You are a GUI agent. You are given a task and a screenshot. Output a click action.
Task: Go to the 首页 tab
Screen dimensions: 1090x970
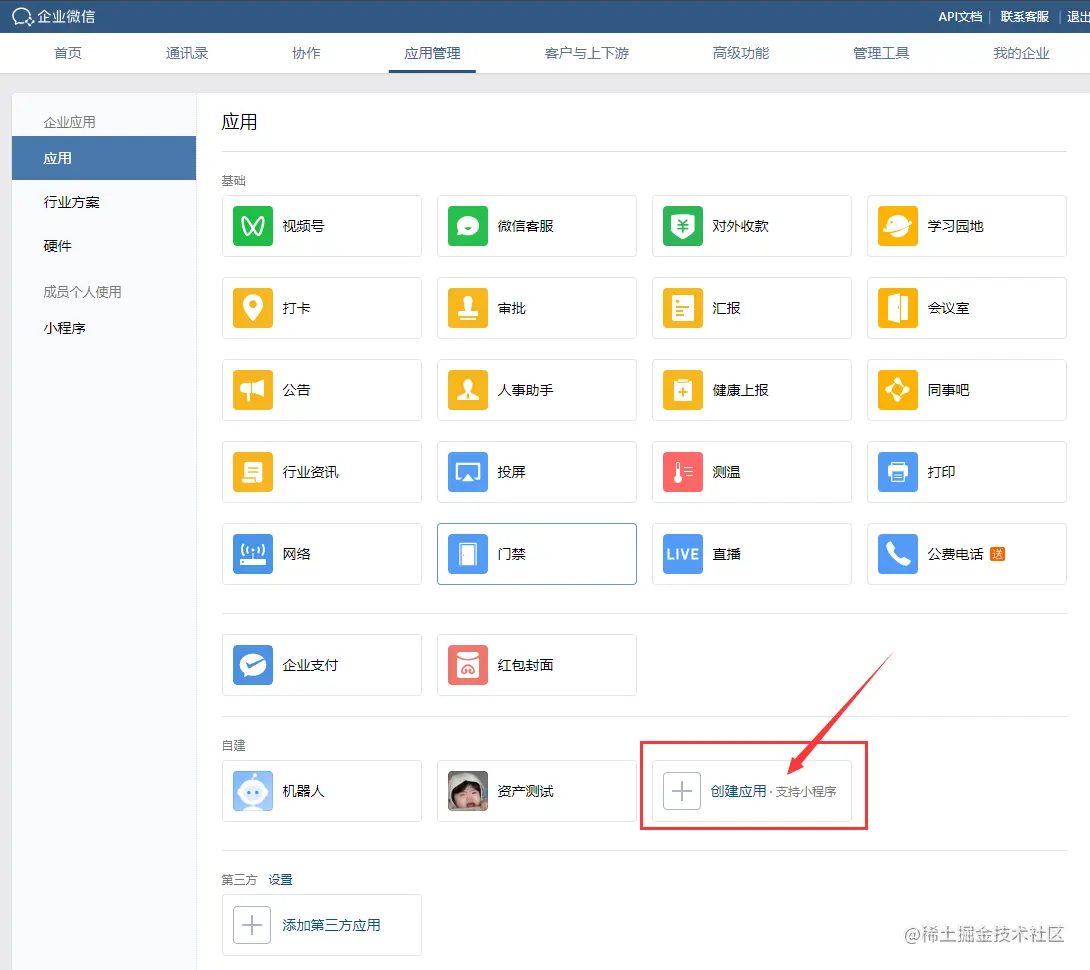[68, 53]
